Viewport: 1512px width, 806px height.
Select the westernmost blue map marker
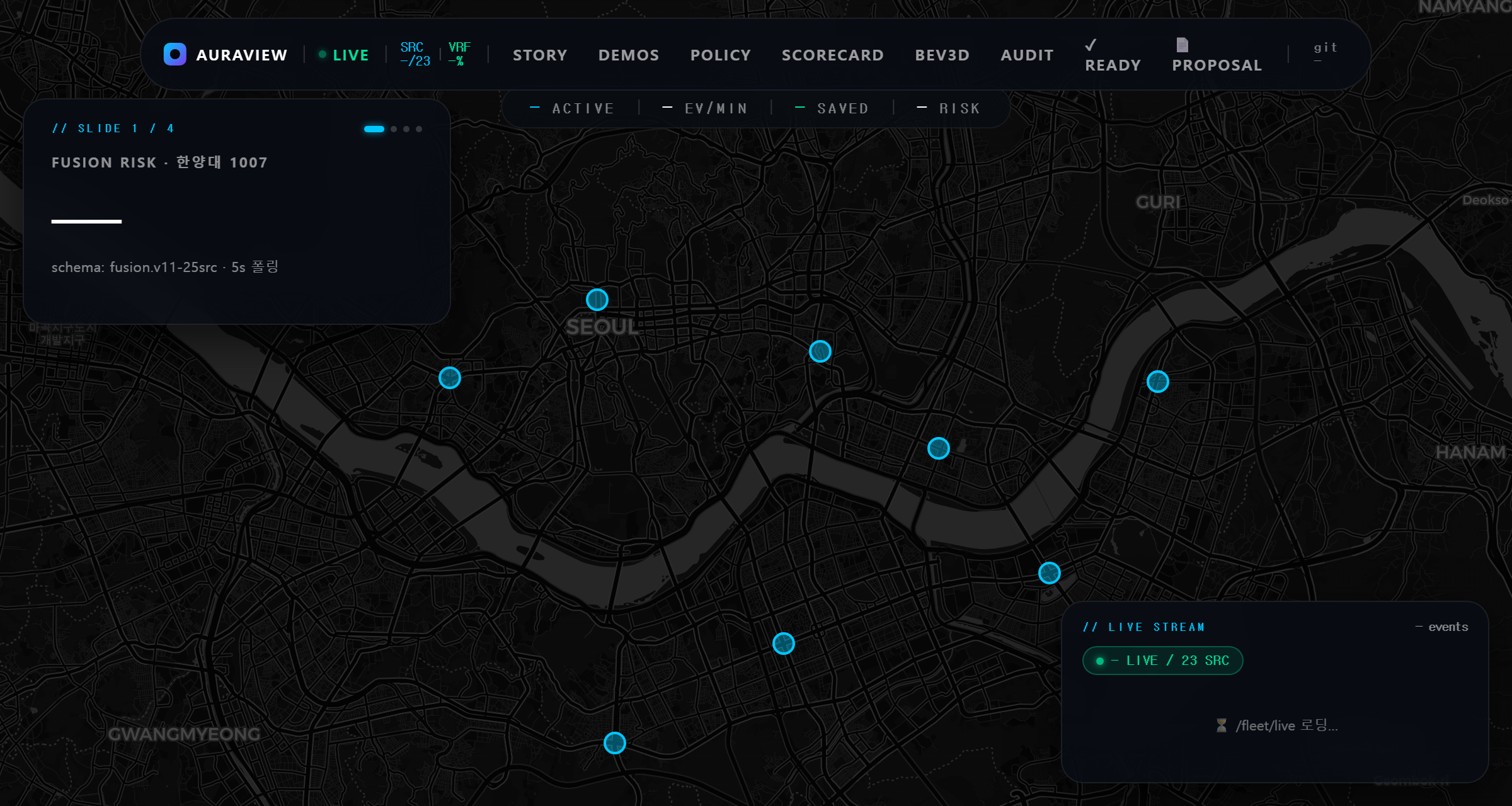(x=450, y=378)
